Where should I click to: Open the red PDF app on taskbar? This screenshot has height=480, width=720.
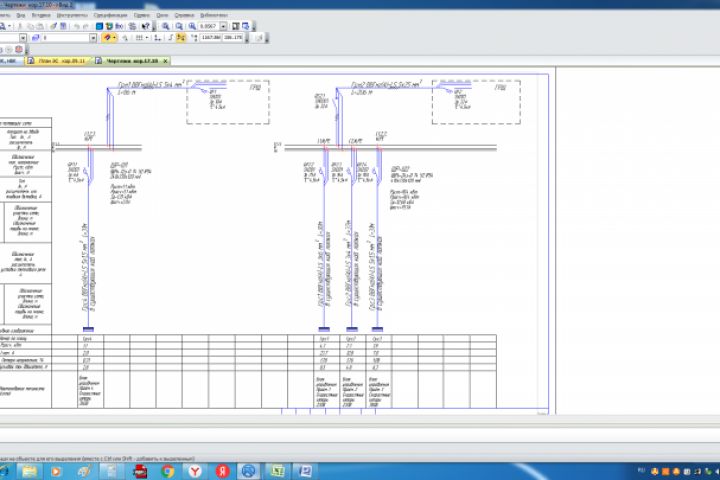tap(140, 471)
